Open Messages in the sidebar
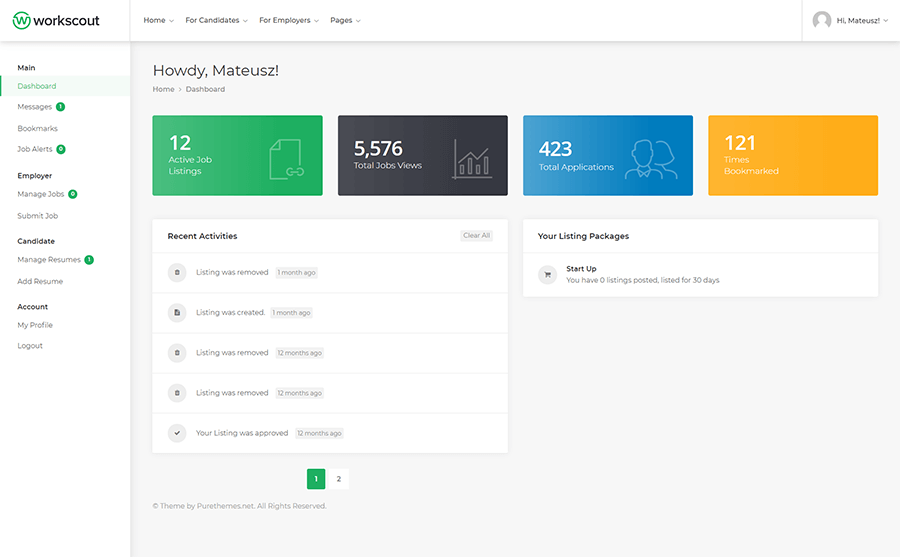This screenshot has height=557, width=900. click(x=35, y=107)
